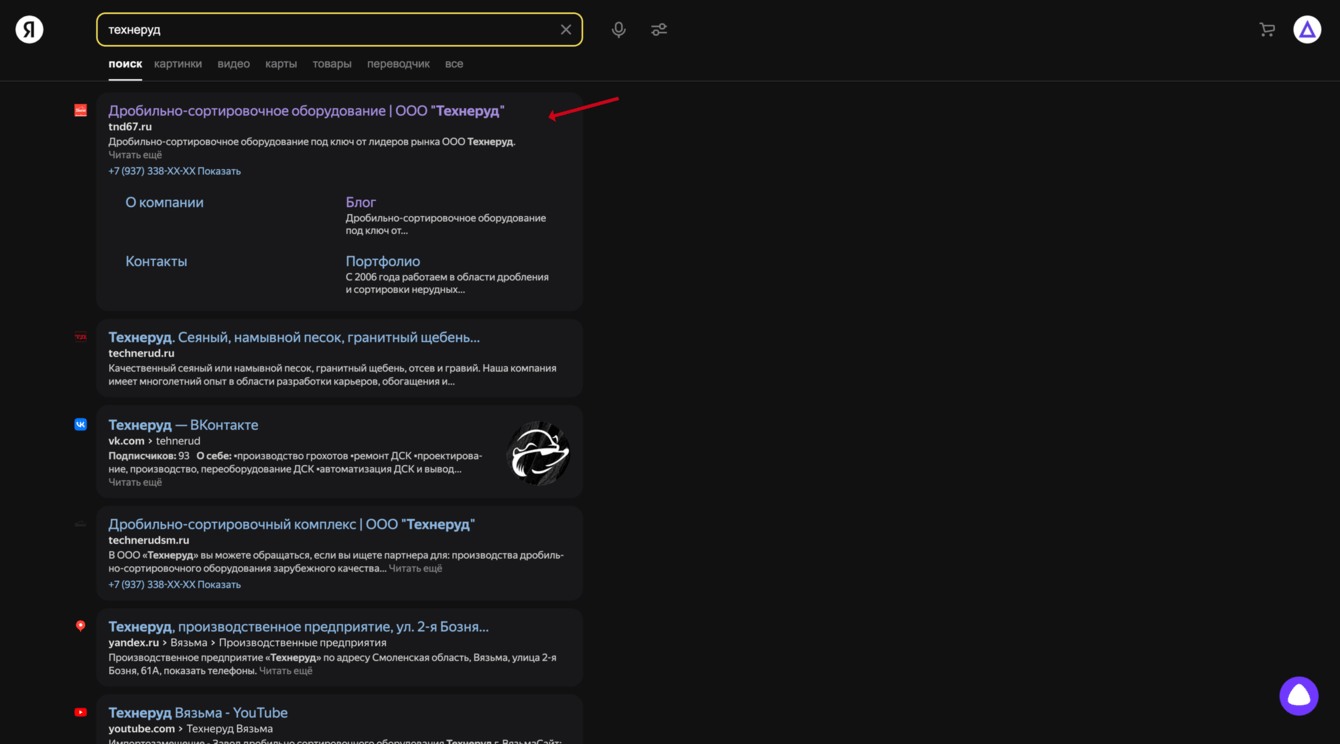Click Портфолио description 'С 2006 года работаем'

(447, 283)
